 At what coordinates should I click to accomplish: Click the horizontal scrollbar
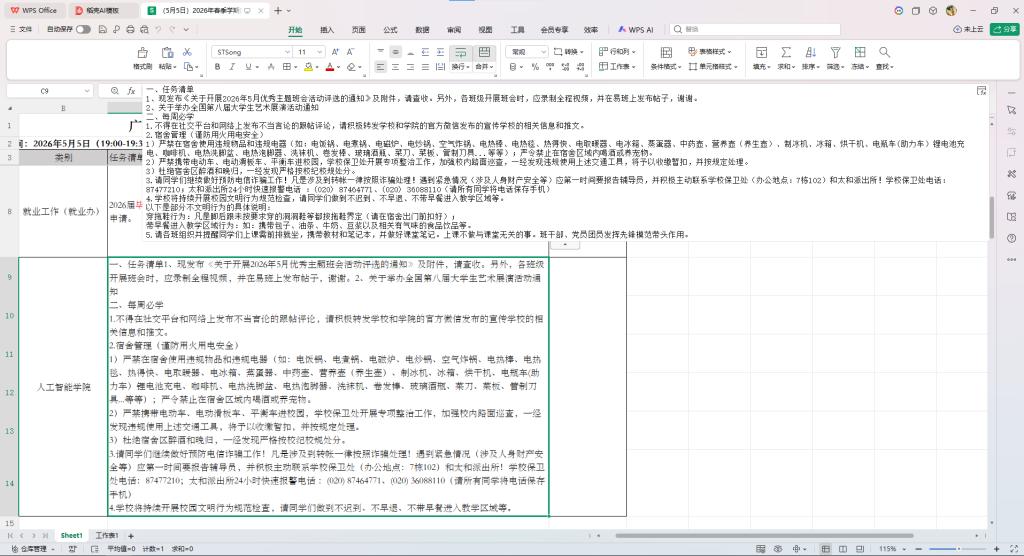coord(764,536)
